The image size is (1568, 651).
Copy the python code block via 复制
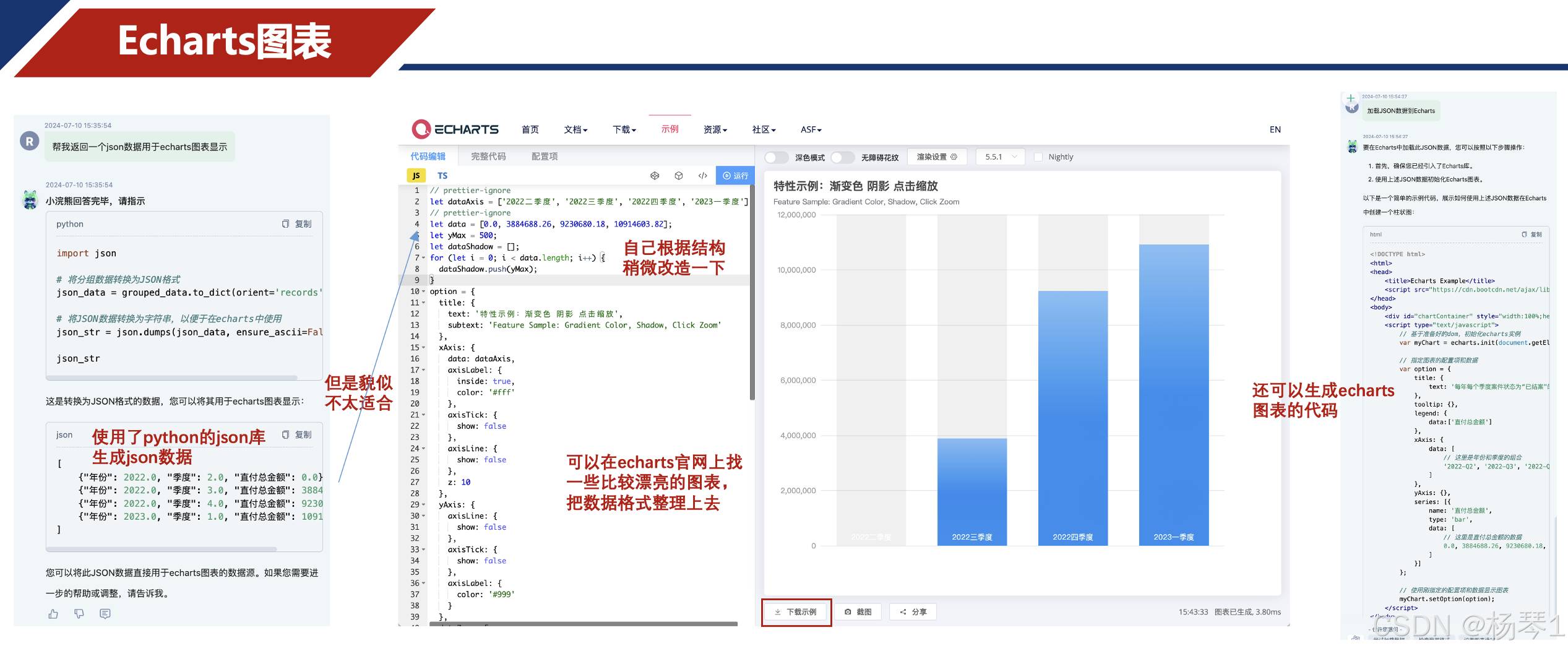pyautogui.click(x=297, y=224)
